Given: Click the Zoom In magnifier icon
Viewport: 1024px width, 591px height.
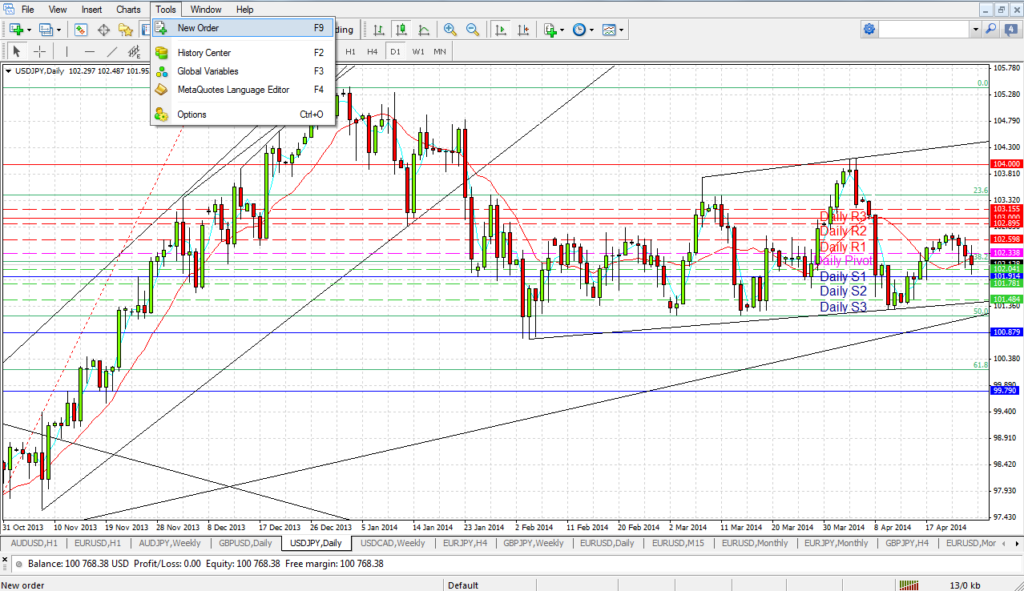Looking at the screenshot, I should (x=450, y=29).
